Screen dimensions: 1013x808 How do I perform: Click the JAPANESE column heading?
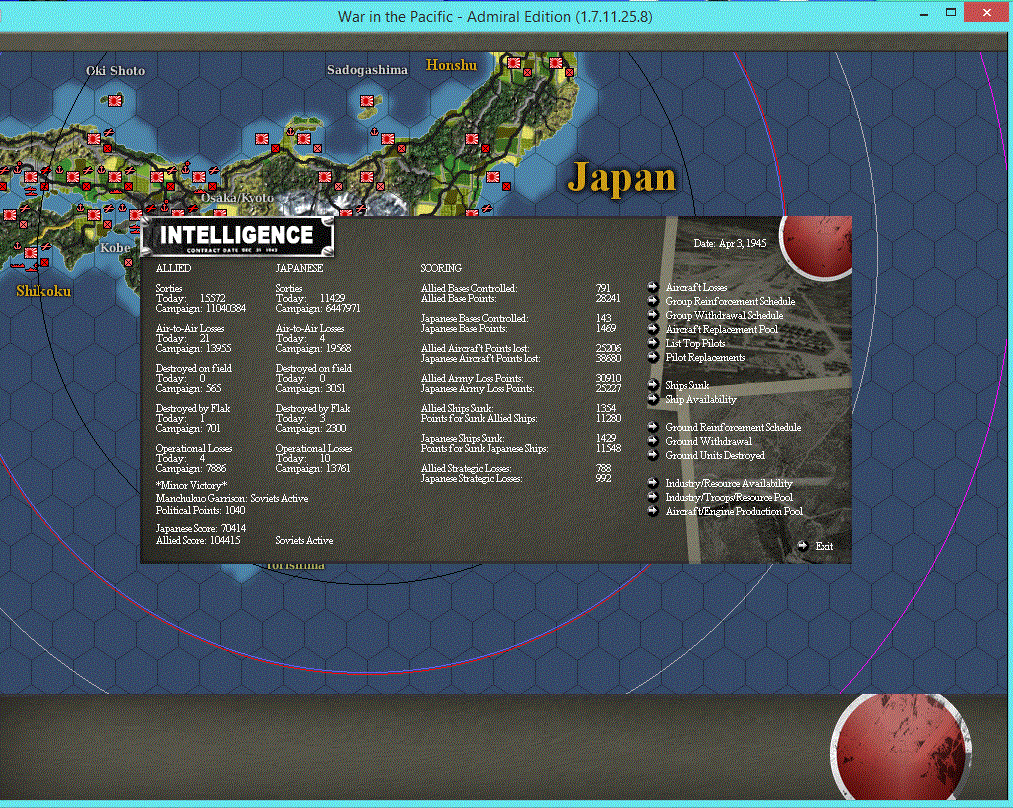click(x=299, y=268)
